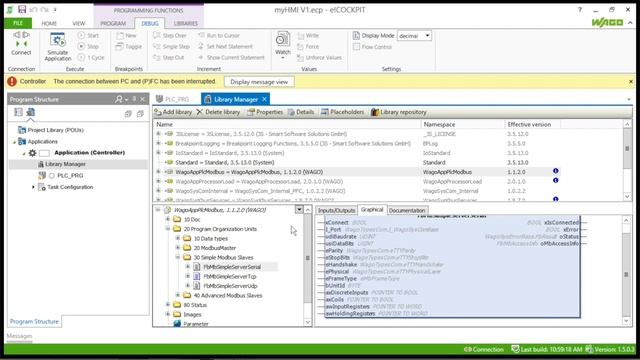Click the library Details button
This screenshot has height=360, width=640.
click(x=301, y=112)
